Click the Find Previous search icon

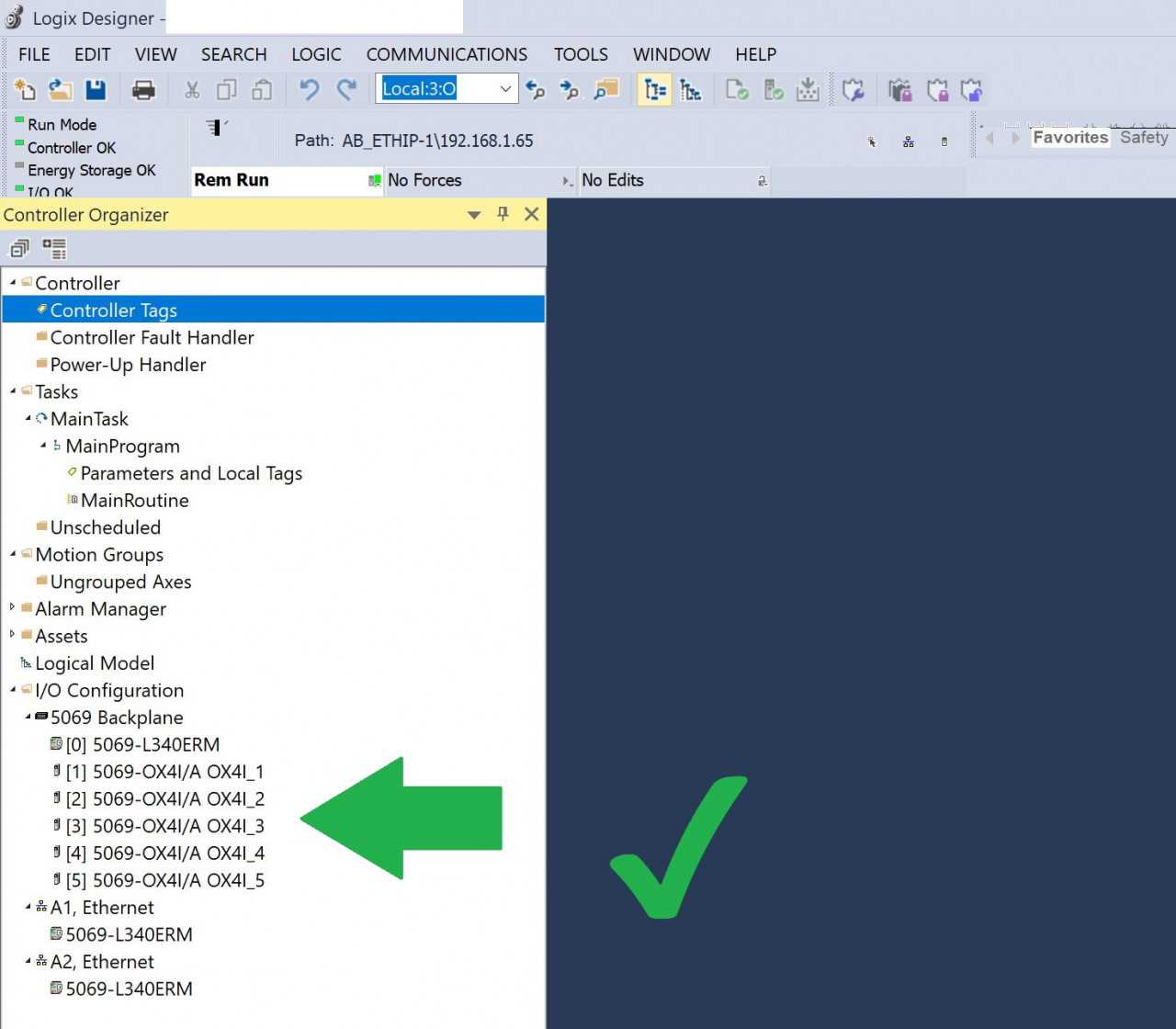coord(535,89)
